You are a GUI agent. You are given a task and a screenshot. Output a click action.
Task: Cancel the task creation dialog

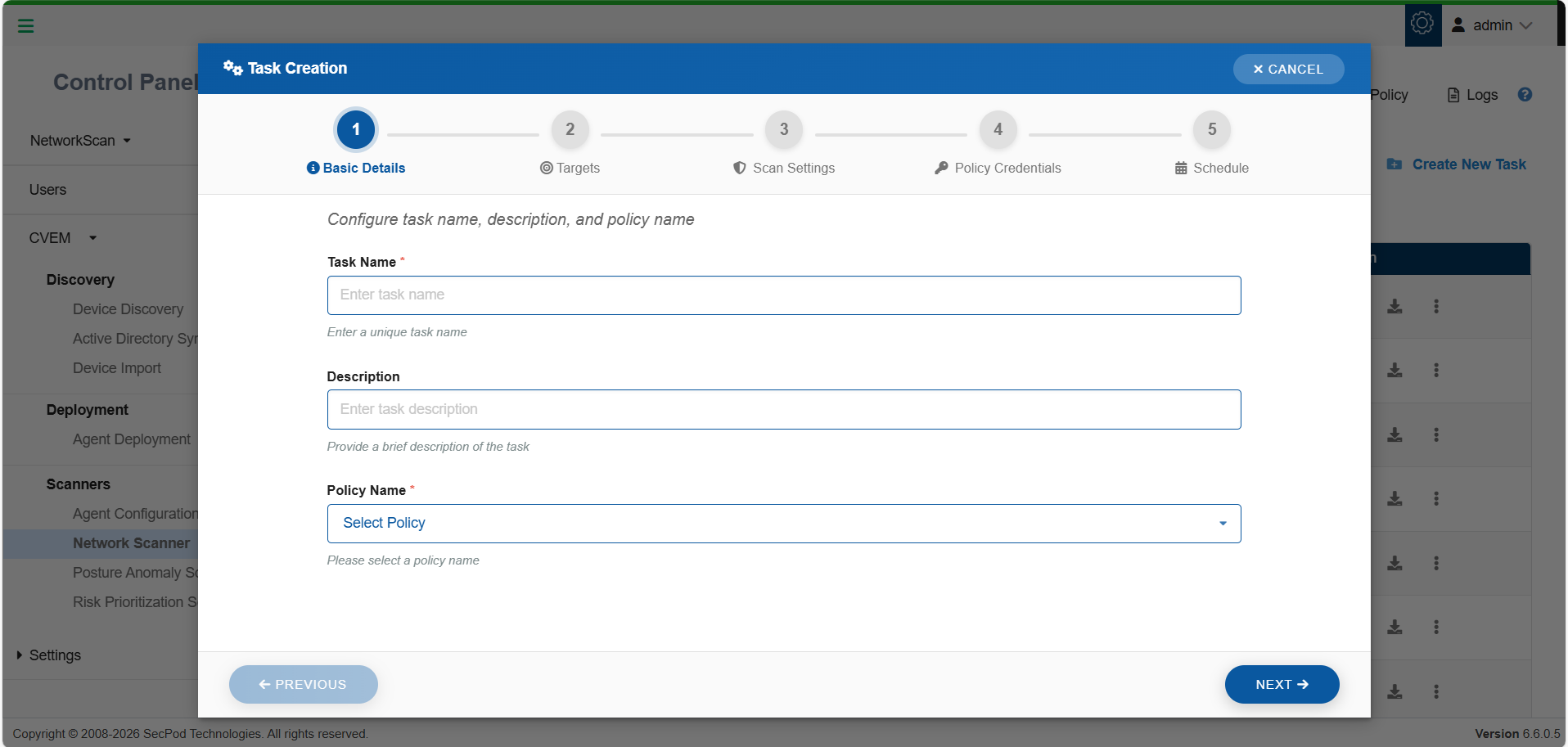1287,70
